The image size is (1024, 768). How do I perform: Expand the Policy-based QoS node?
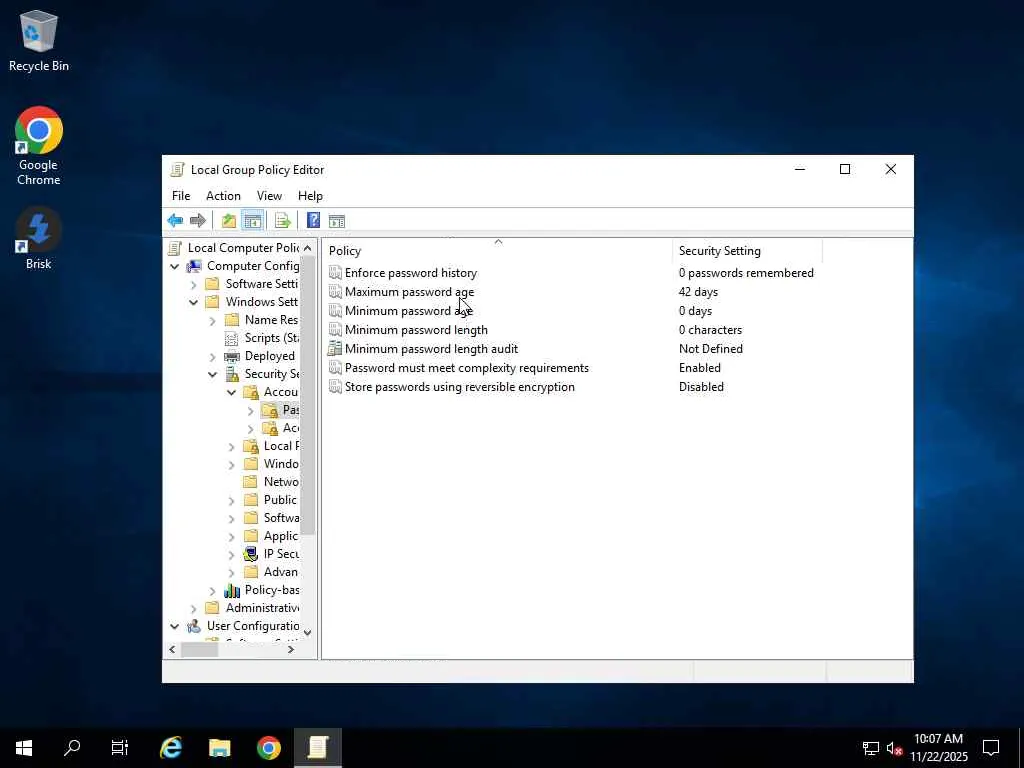(x=212, y=590)
